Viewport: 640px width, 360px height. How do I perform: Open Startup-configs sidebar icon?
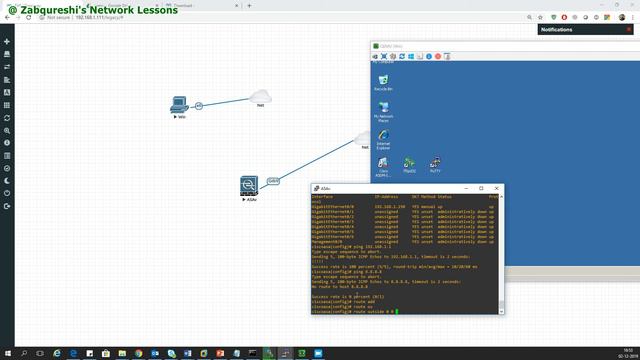(x=7, y=80)
